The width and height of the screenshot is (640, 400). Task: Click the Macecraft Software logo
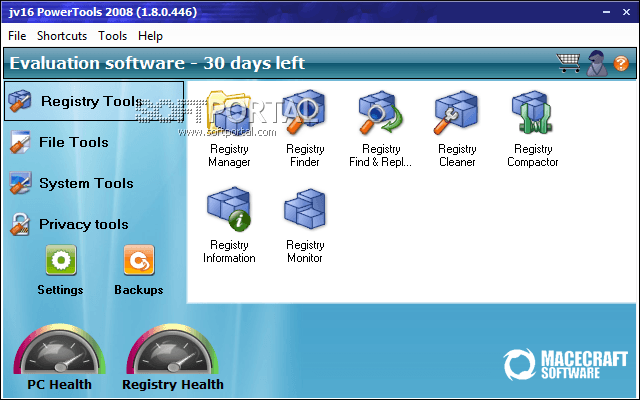tap(565, 364)
